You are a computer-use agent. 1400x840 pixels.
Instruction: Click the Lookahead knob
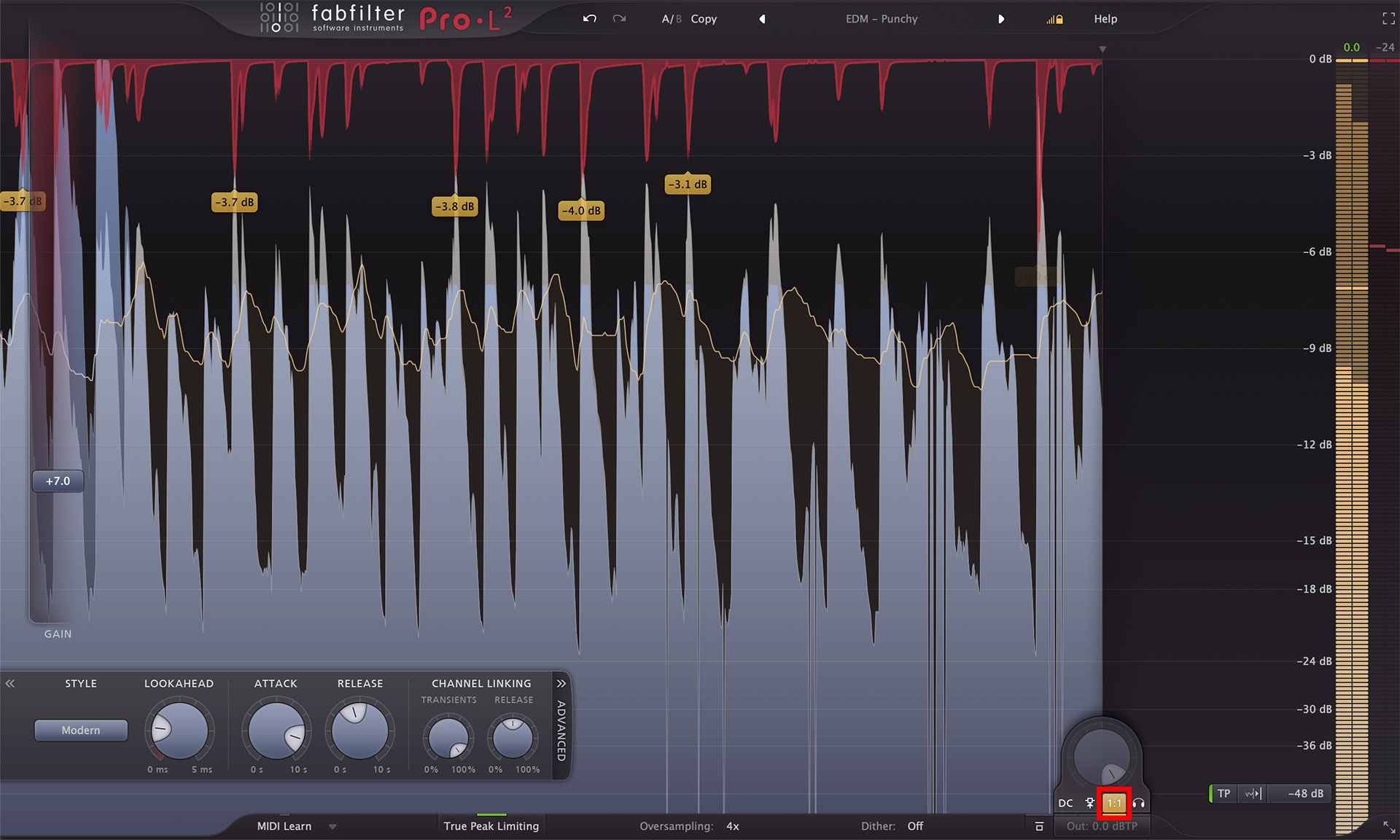click(179, 731)
